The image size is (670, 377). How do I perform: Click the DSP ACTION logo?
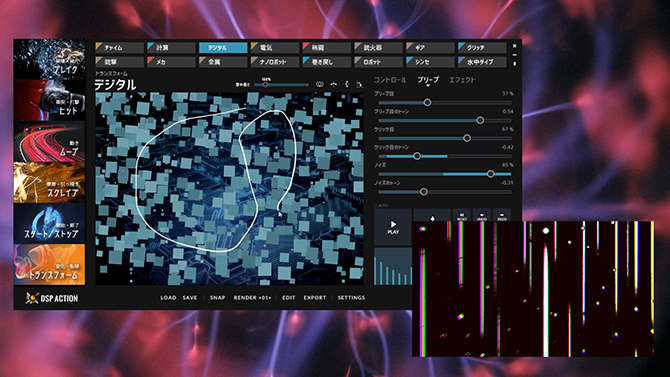point(52,298)
